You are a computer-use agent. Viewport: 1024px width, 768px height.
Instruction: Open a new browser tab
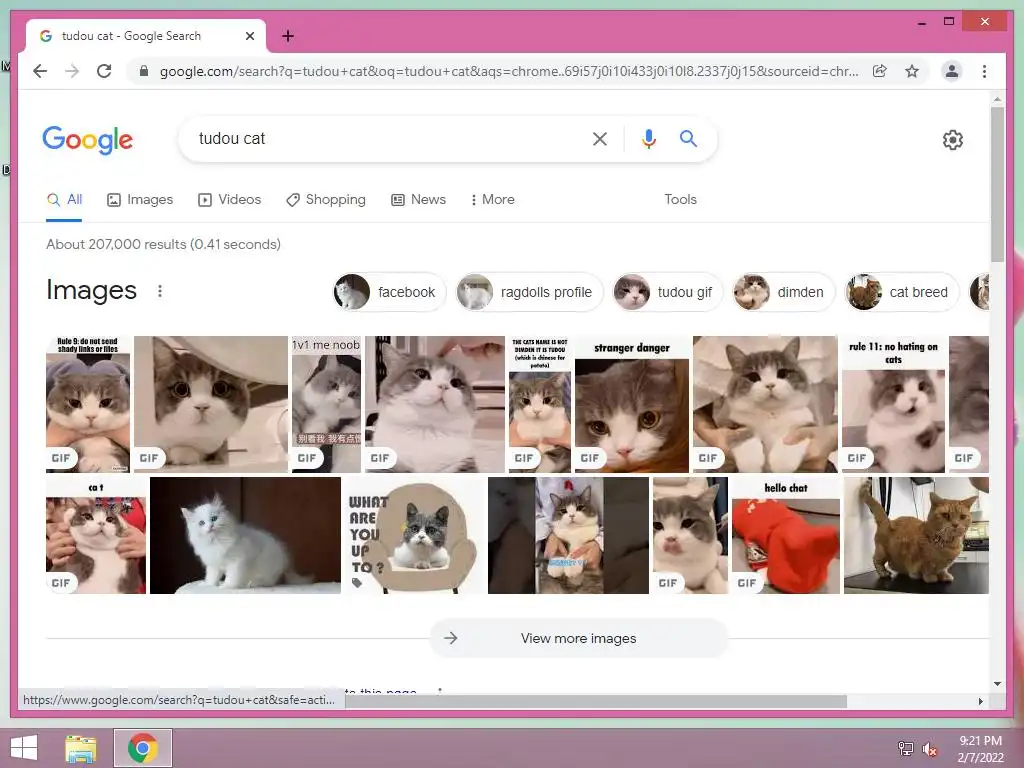(287, 36)
